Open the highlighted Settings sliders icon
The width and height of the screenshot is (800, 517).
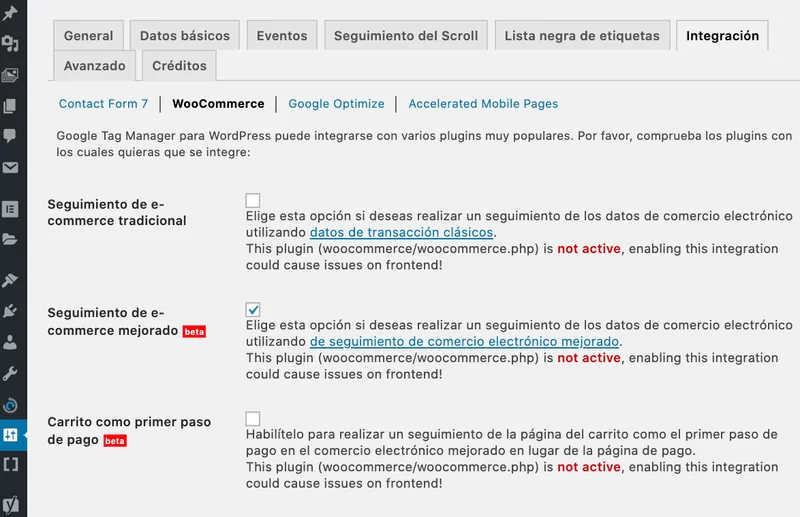(10, 435)
